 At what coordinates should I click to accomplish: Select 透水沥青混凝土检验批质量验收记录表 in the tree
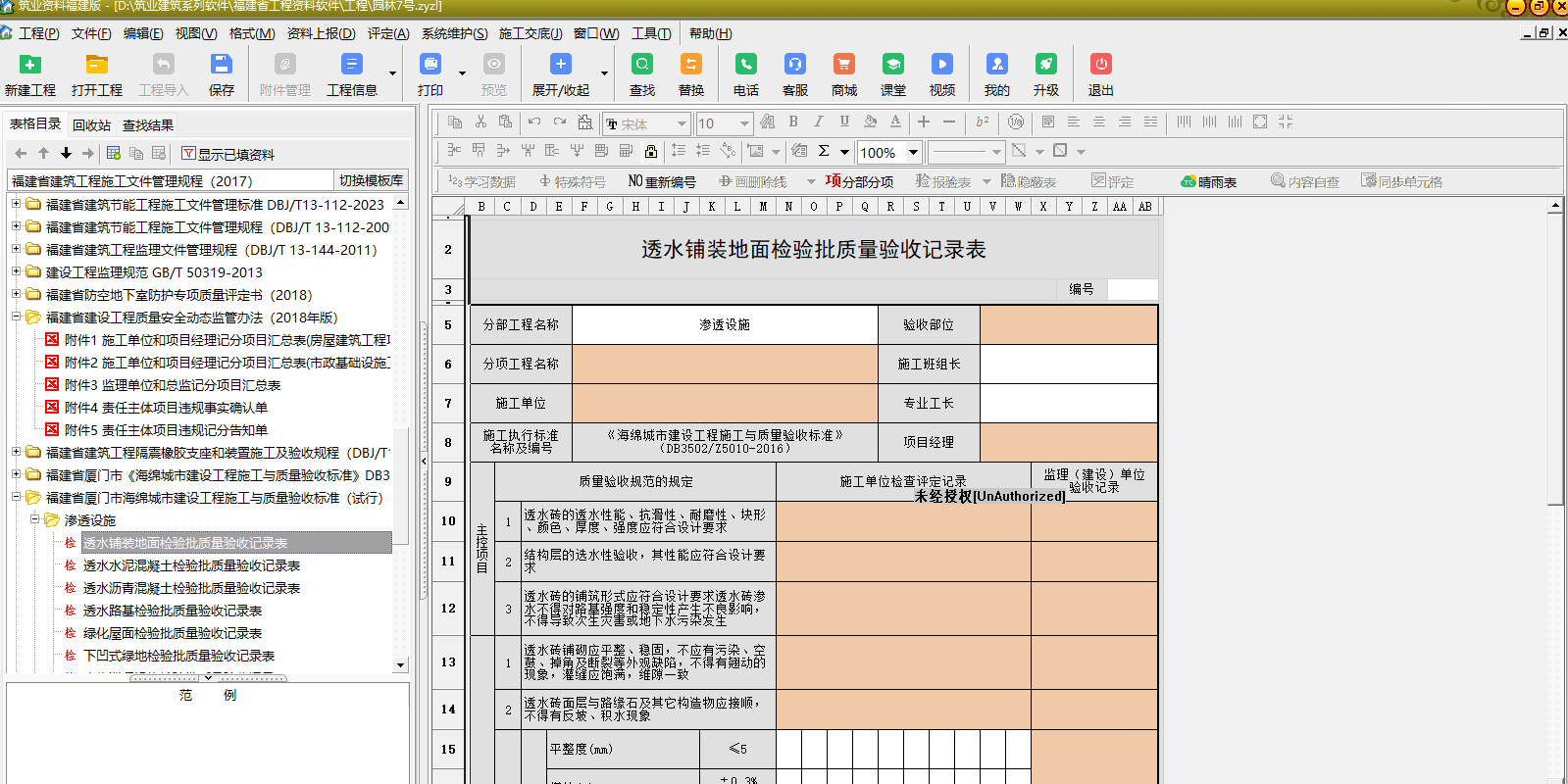point(191,588)
